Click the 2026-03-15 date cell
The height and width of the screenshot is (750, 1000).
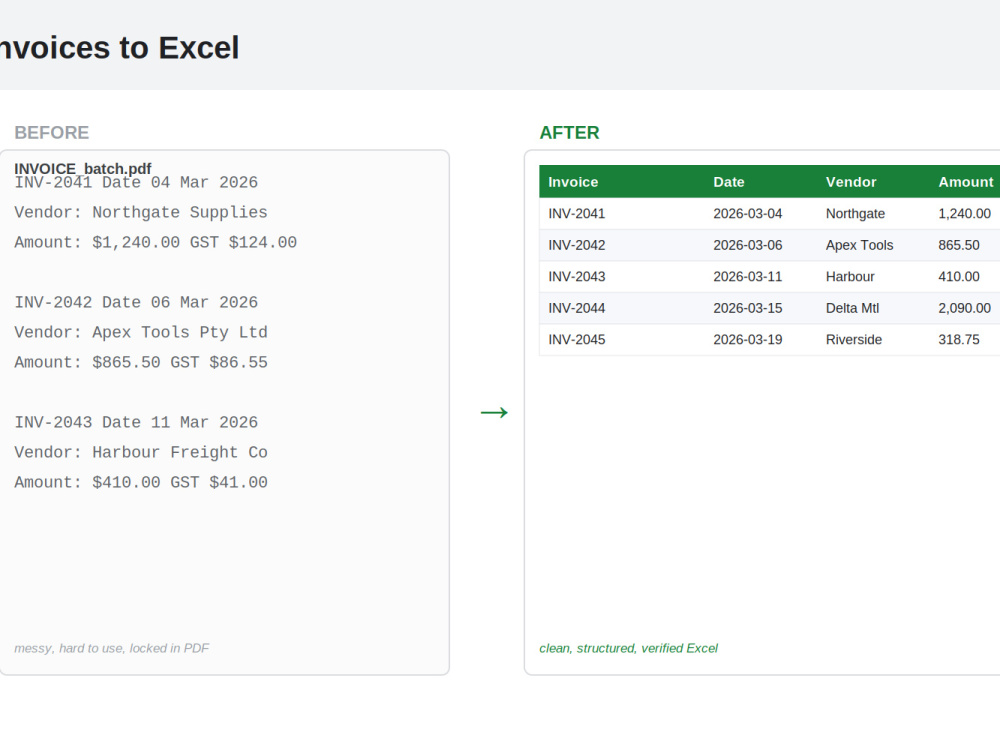point(761,308)
